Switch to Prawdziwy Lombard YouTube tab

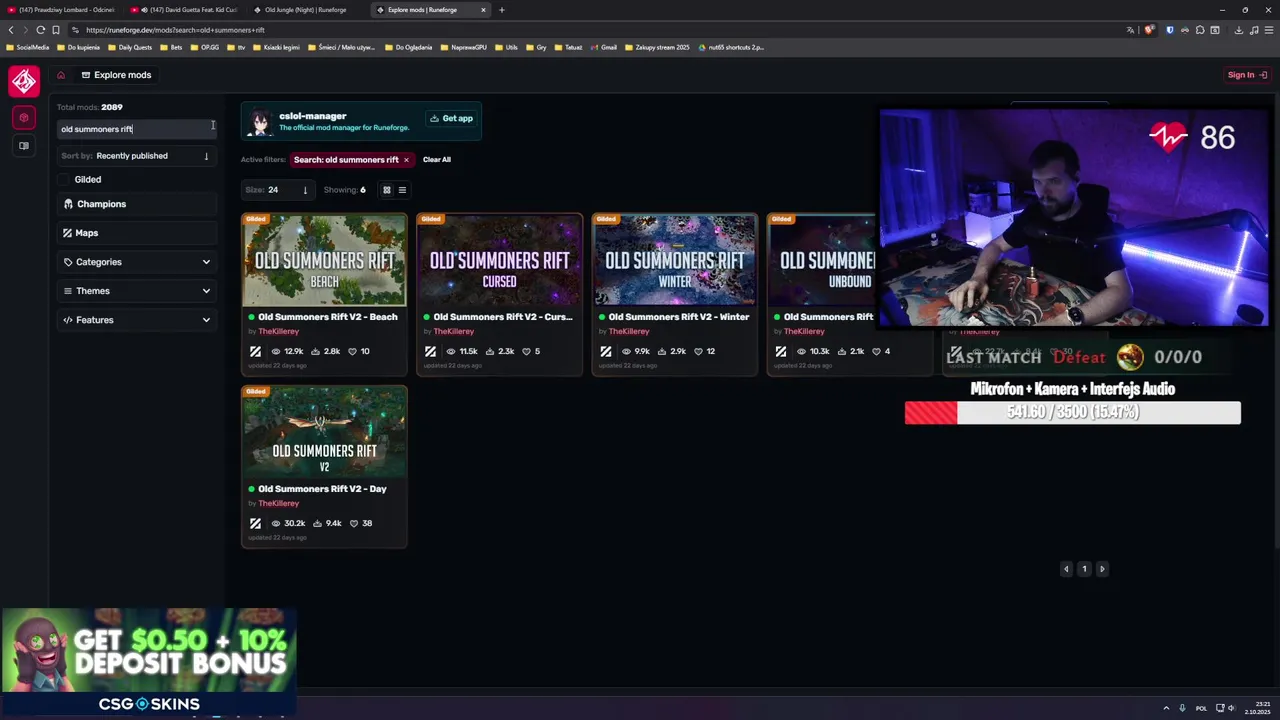click(x=61, y=10)
